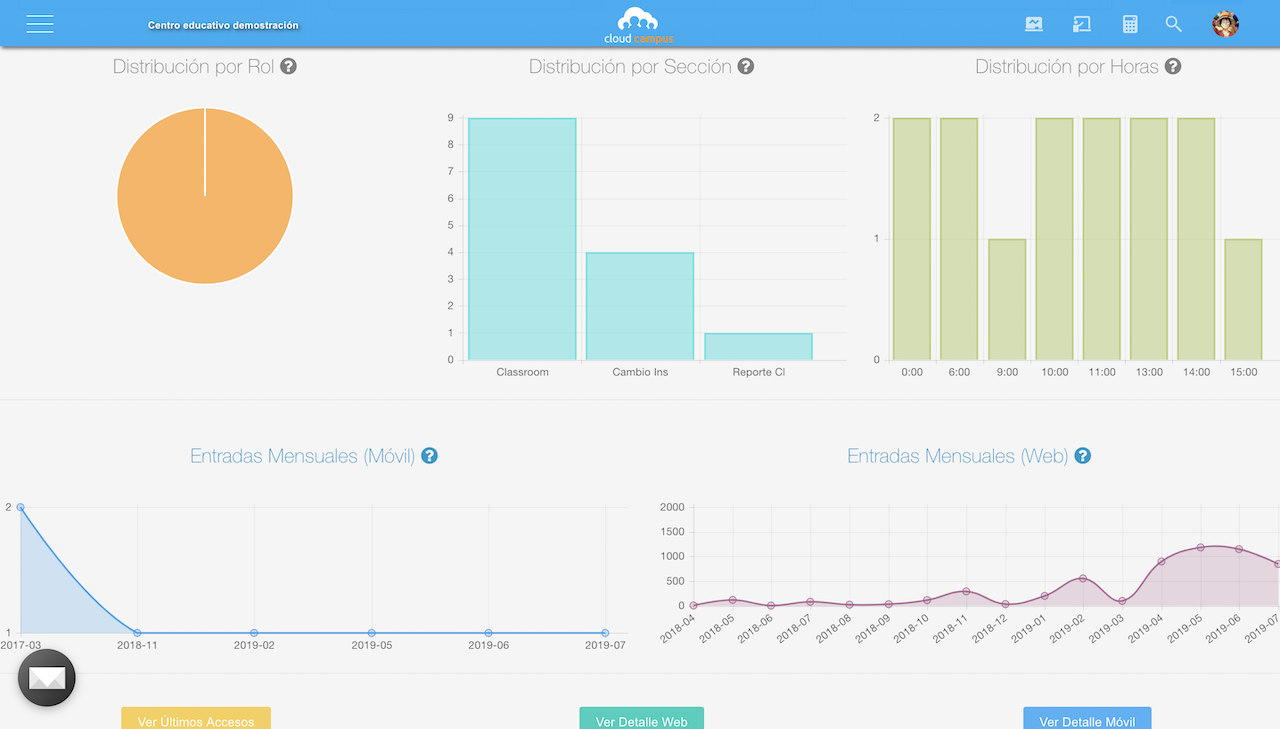The image size is (1280, 729).
Task: Click the Ver Últimos Accesos button
Action: [196, 718]
